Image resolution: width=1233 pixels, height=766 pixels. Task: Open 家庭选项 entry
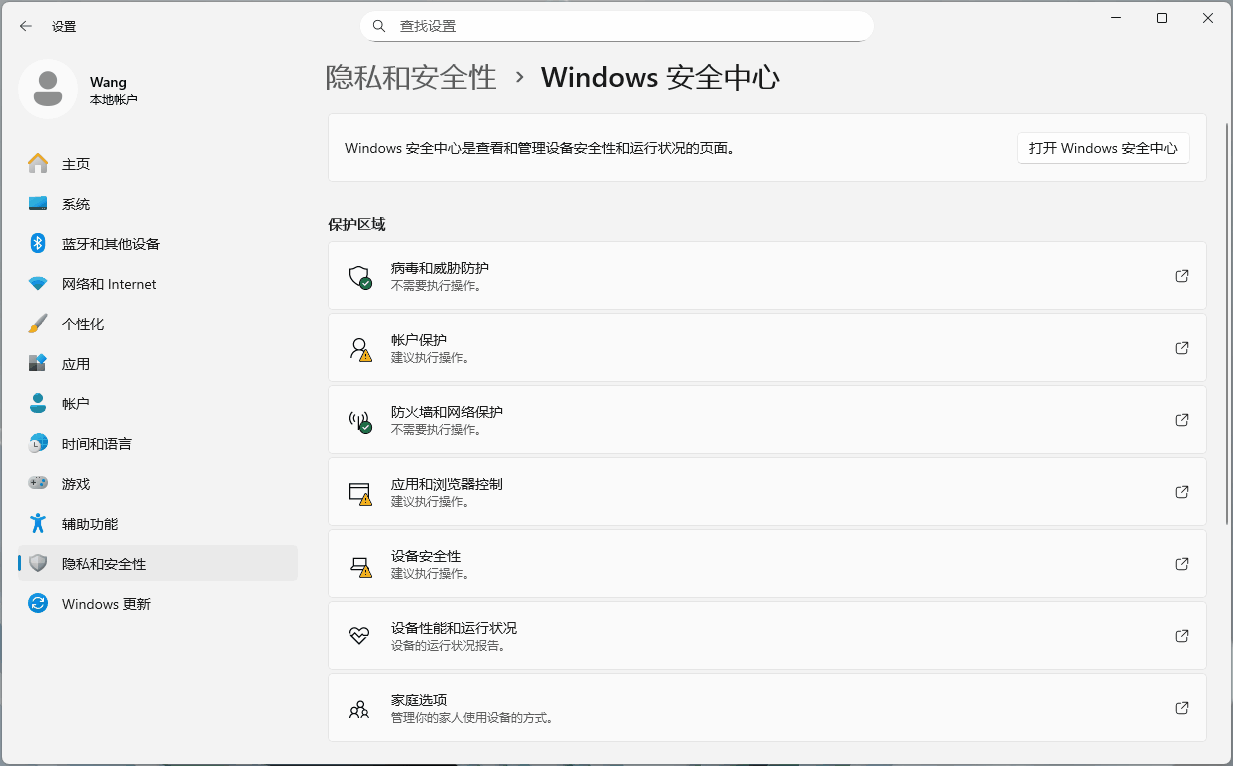click(x=767, y=708)
